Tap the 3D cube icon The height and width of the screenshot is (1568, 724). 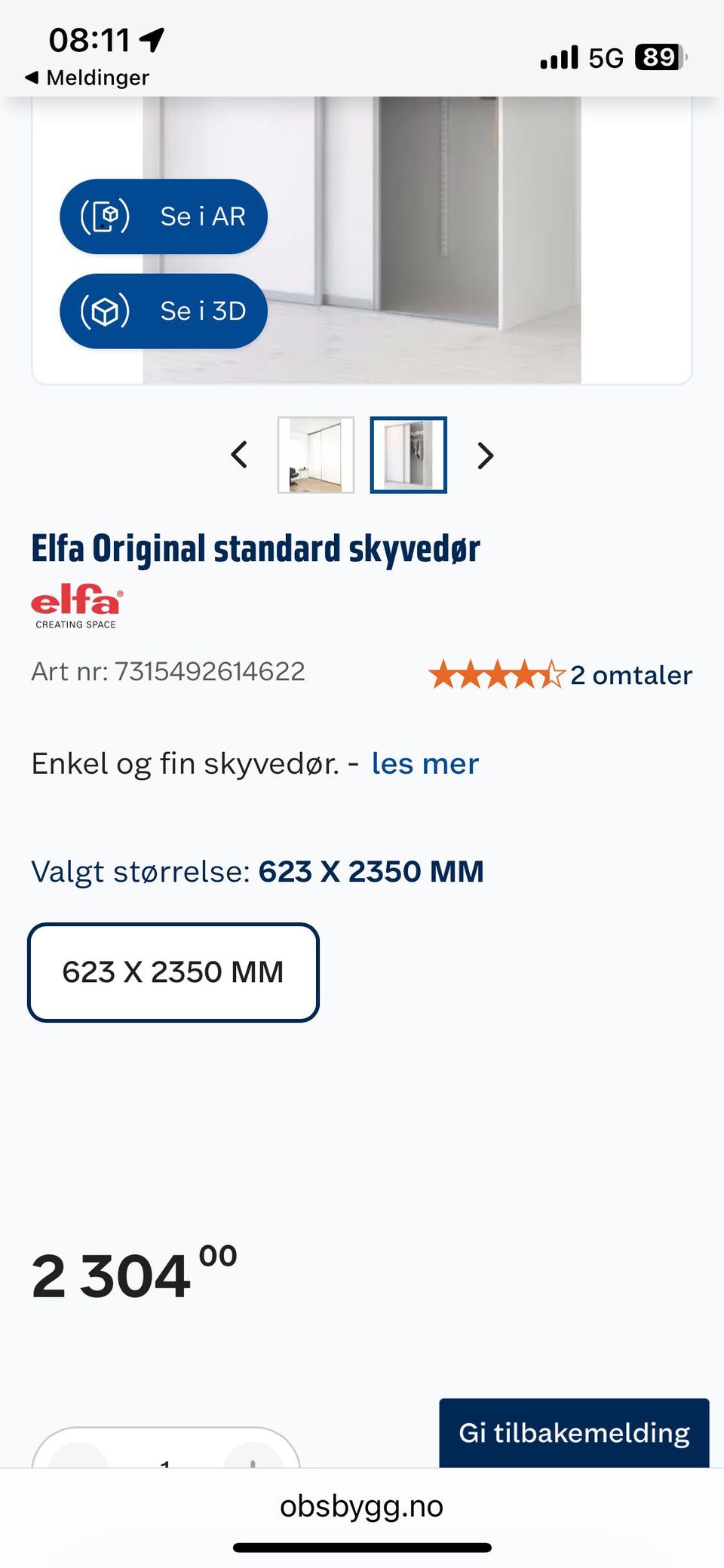pos(106,311)
